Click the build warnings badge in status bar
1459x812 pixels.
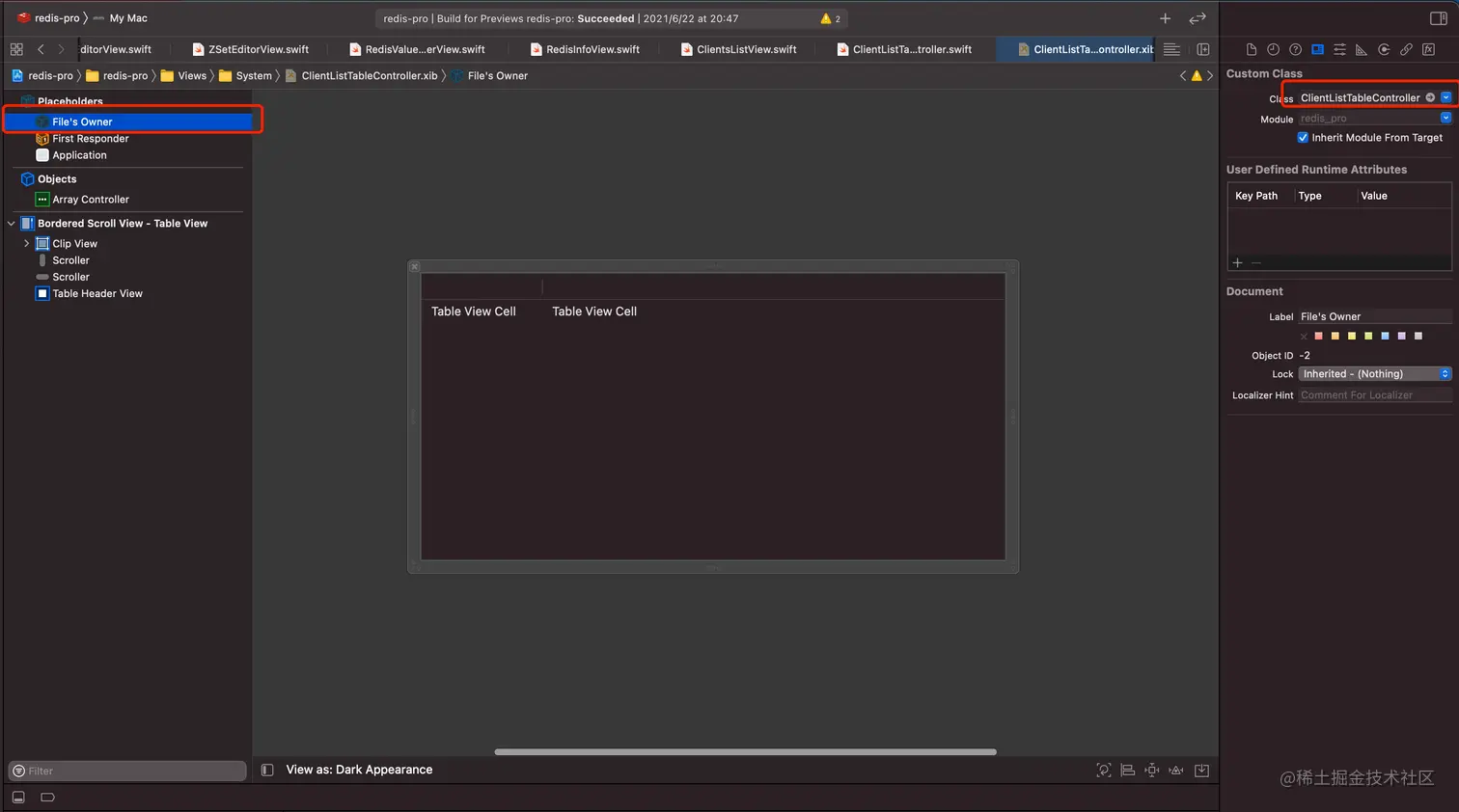coord(830,18)
